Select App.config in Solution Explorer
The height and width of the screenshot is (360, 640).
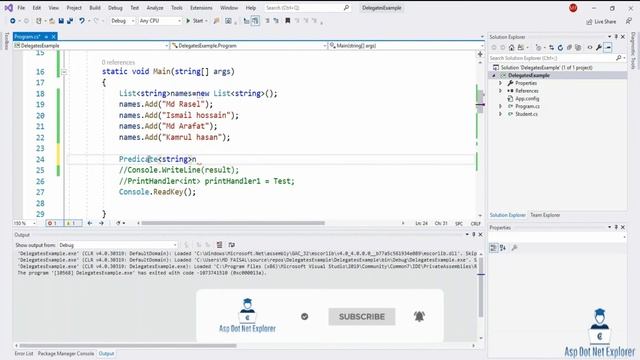click(527, 99)
